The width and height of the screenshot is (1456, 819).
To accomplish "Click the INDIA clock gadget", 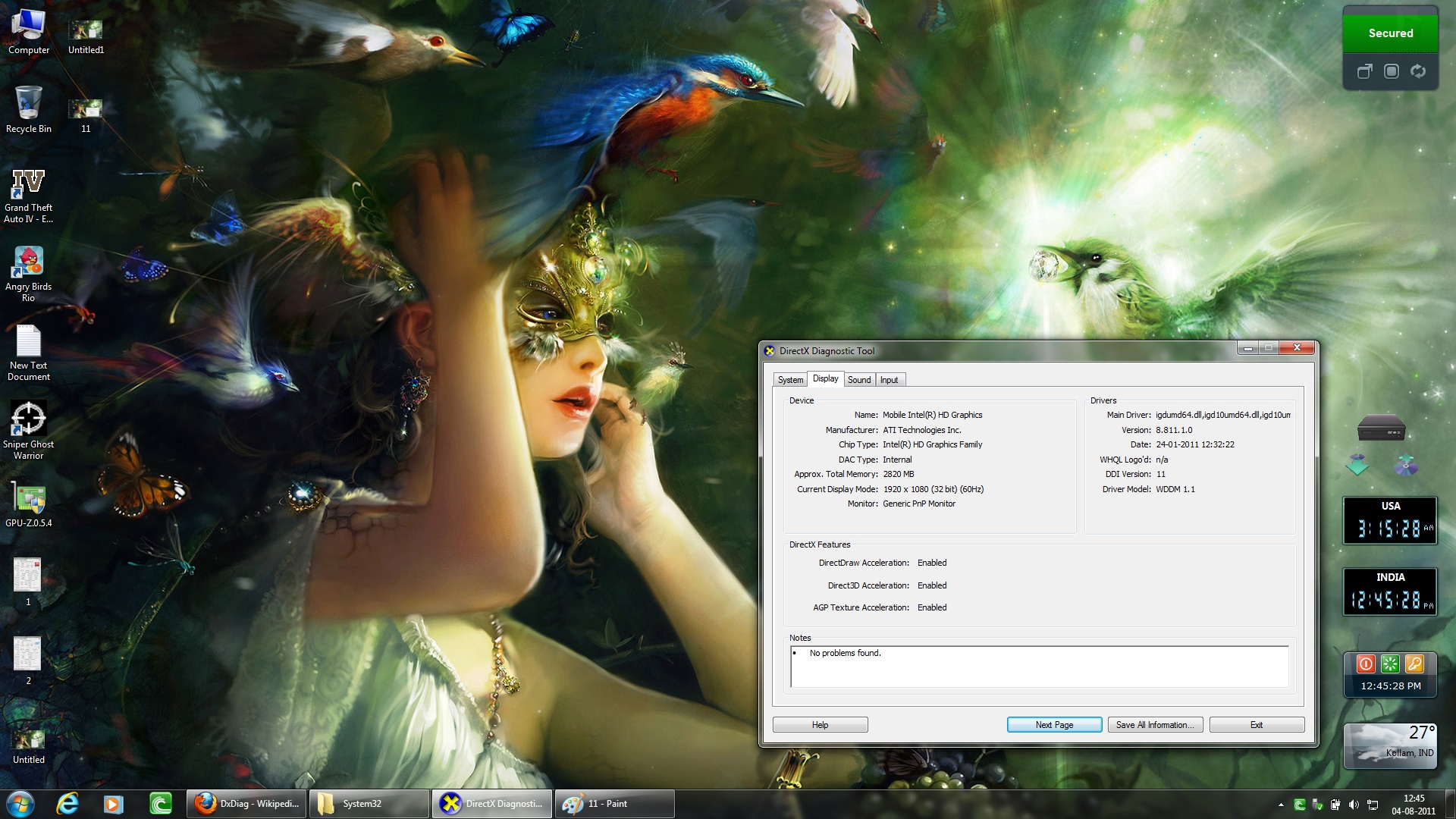I will [x=1390, y=591].
